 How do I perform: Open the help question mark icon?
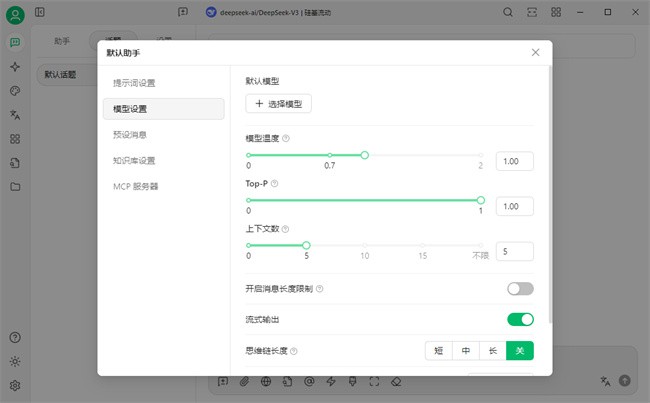(15, 337)
